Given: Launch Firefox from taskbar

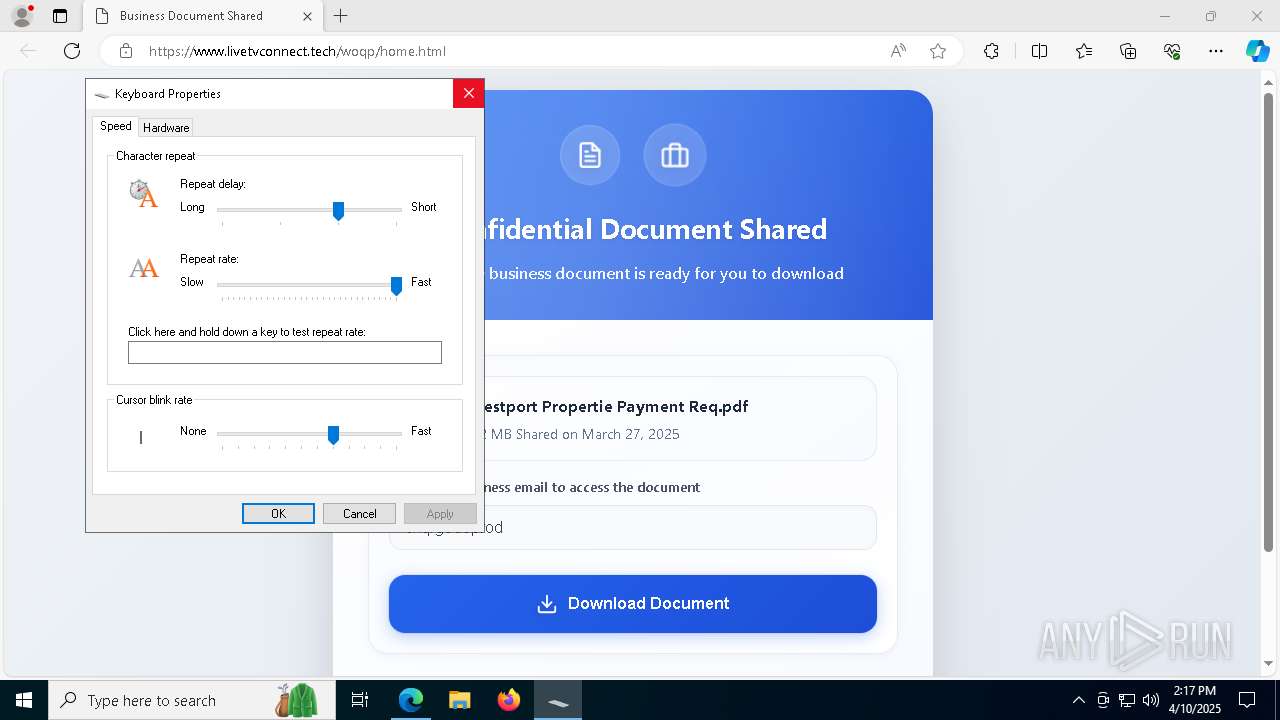Looking at the screenshot, I should (509, 700).
